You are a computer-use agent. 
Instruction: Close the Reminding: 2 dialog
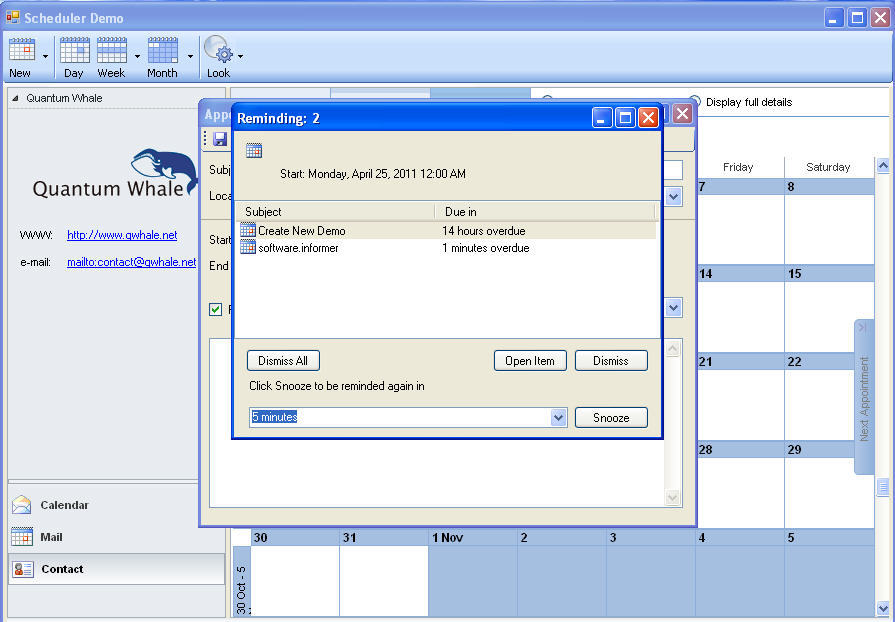648,118
